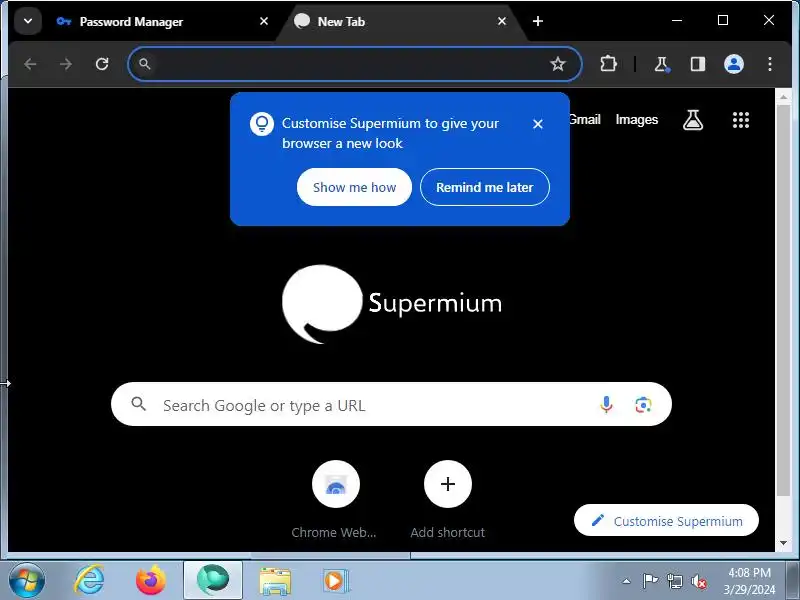Open the network tray icon
The image size is (800, 600).
click(x=675, y=581)
